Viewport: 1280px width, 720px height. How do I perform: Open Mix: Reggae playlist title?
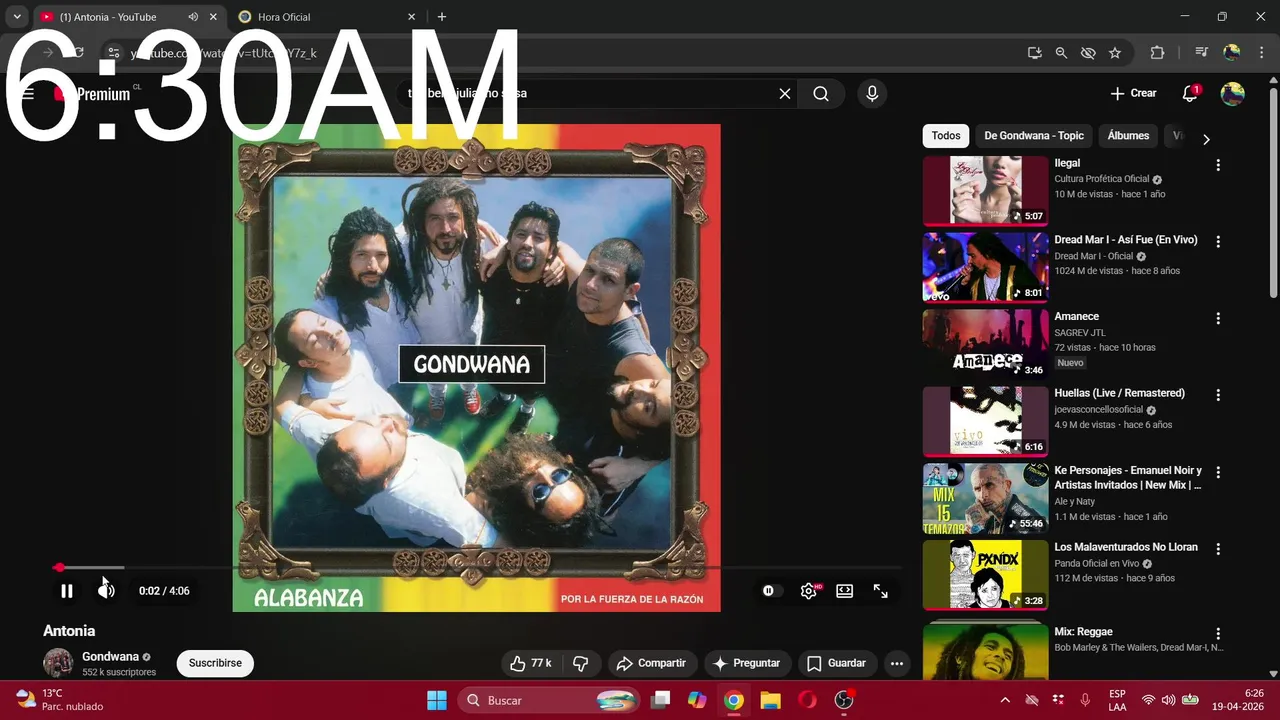pyautogui.click(x=1083, y=632)
